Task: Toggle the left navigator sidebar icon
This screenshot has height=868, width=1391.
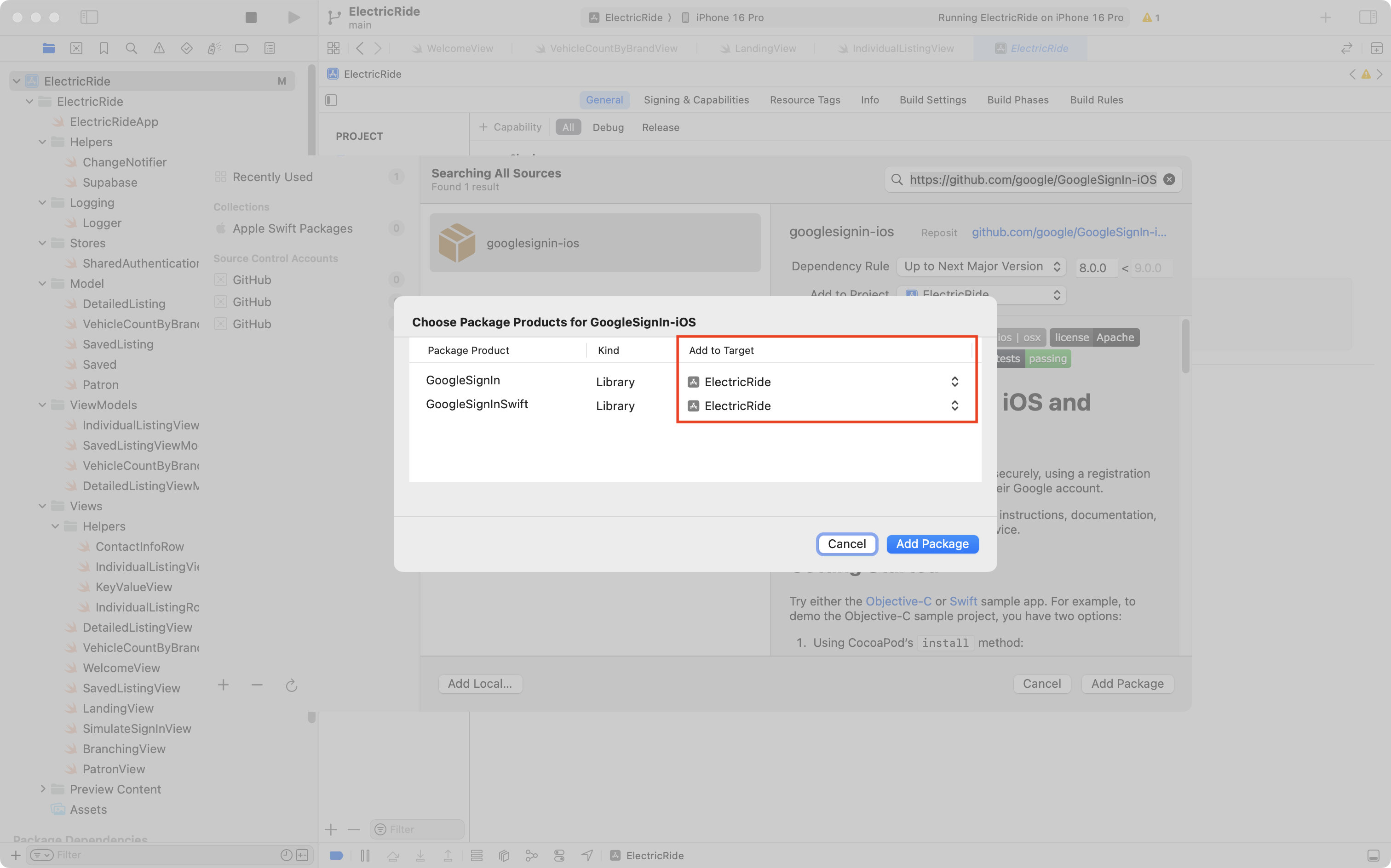Action: tap(89, 17)
